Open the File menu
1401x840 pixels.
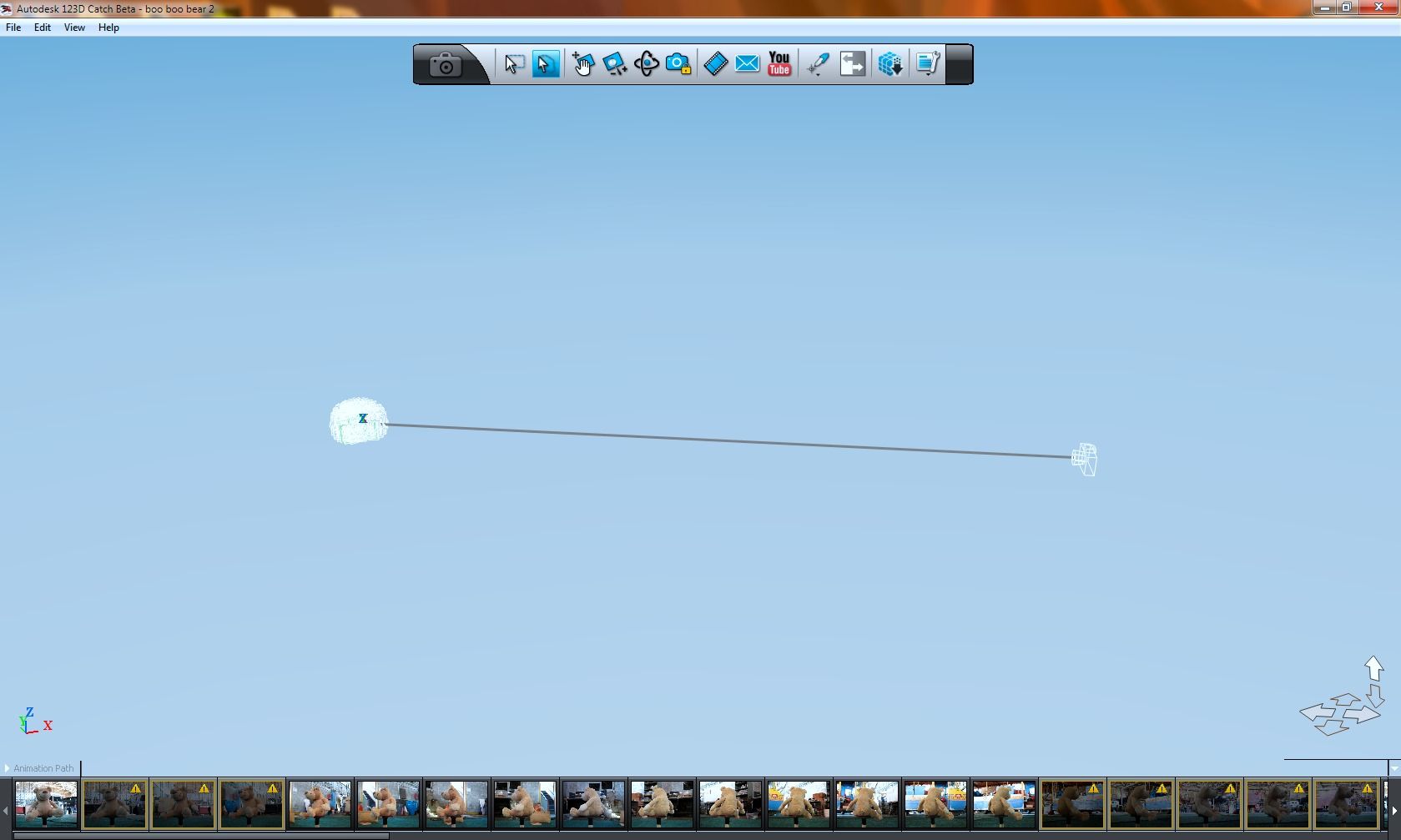click(13, 27)
